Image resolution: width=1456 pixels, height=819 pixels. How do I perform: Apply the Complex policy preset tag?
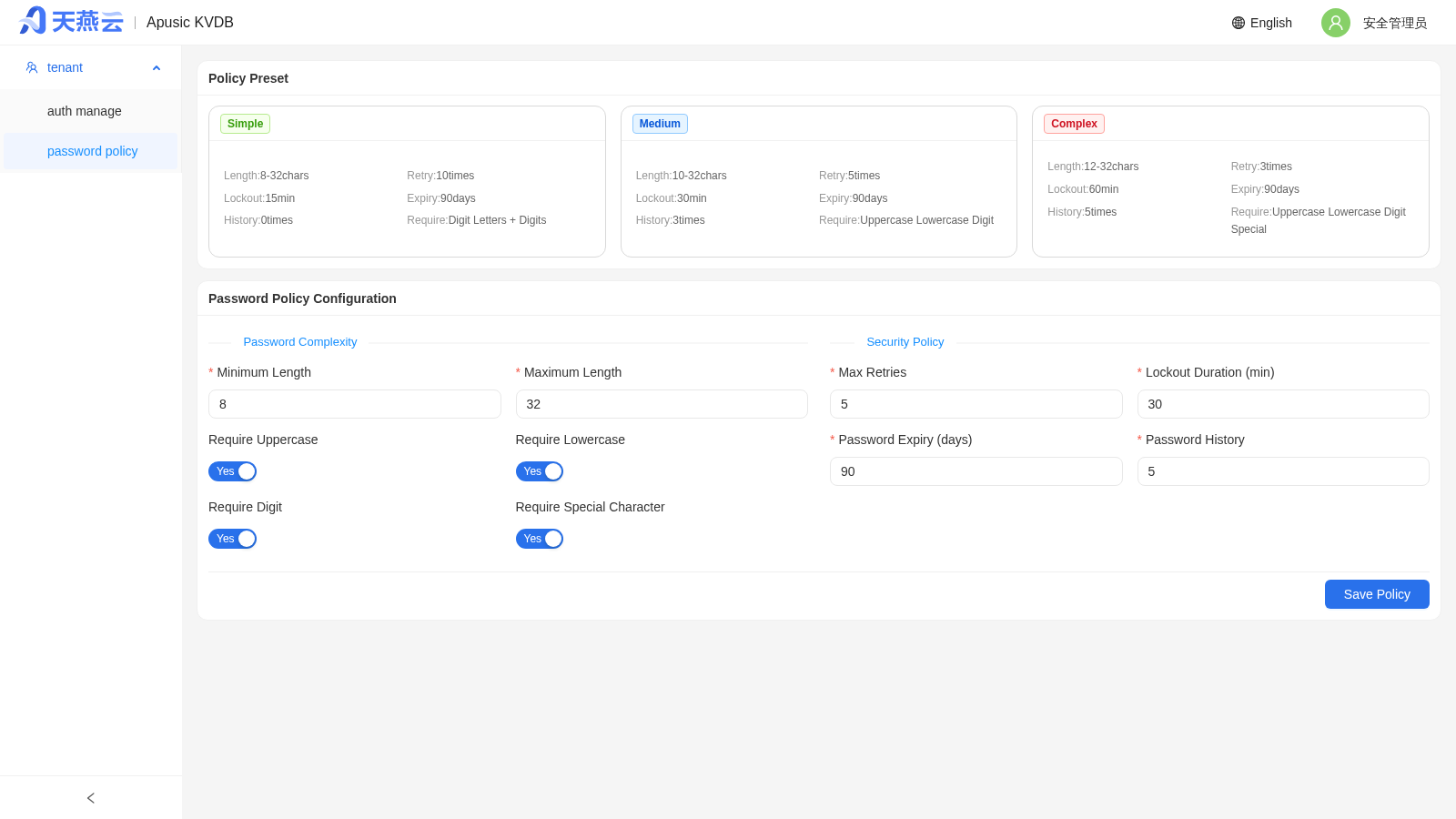1074,124
